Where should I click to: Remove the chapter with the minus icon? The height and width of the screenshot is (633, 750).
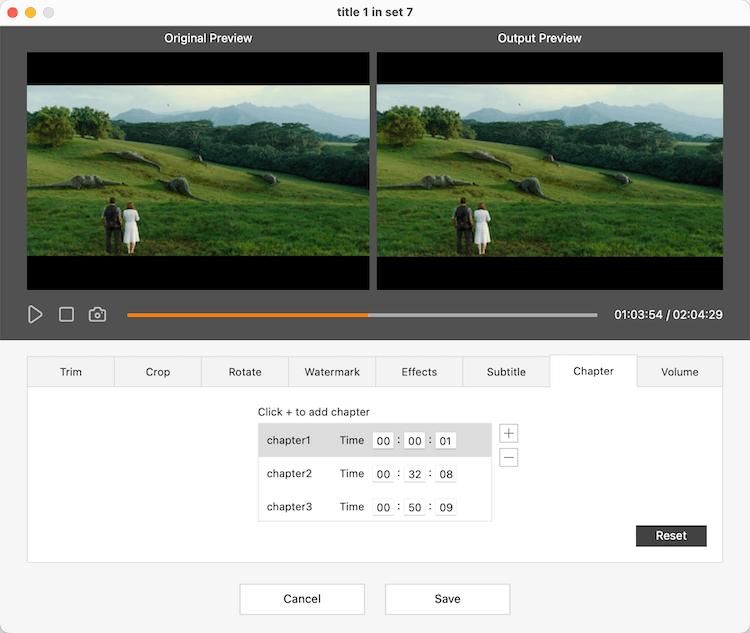tap(508, 458)
